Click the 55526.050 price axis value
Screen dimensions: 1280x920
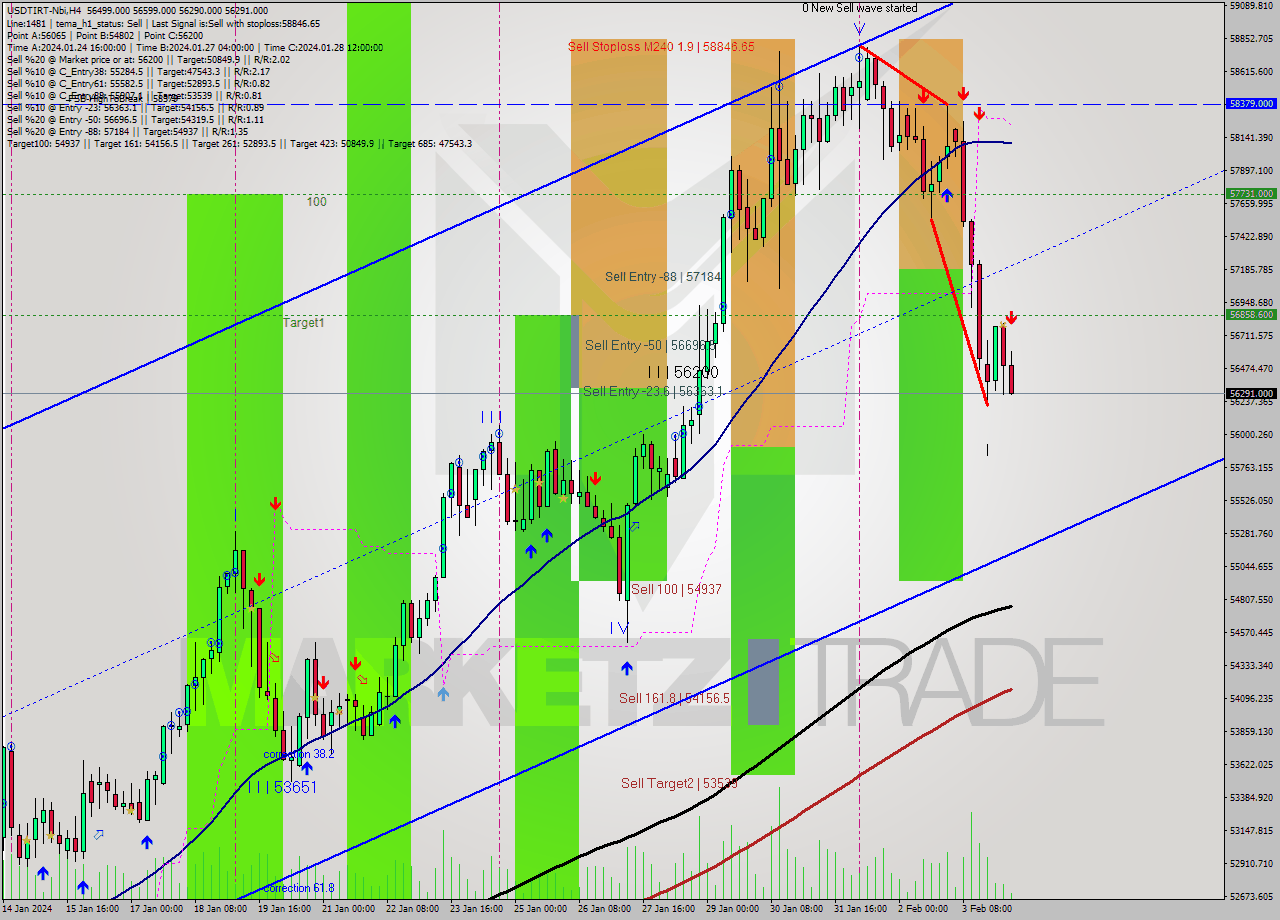click(1251, 500)
